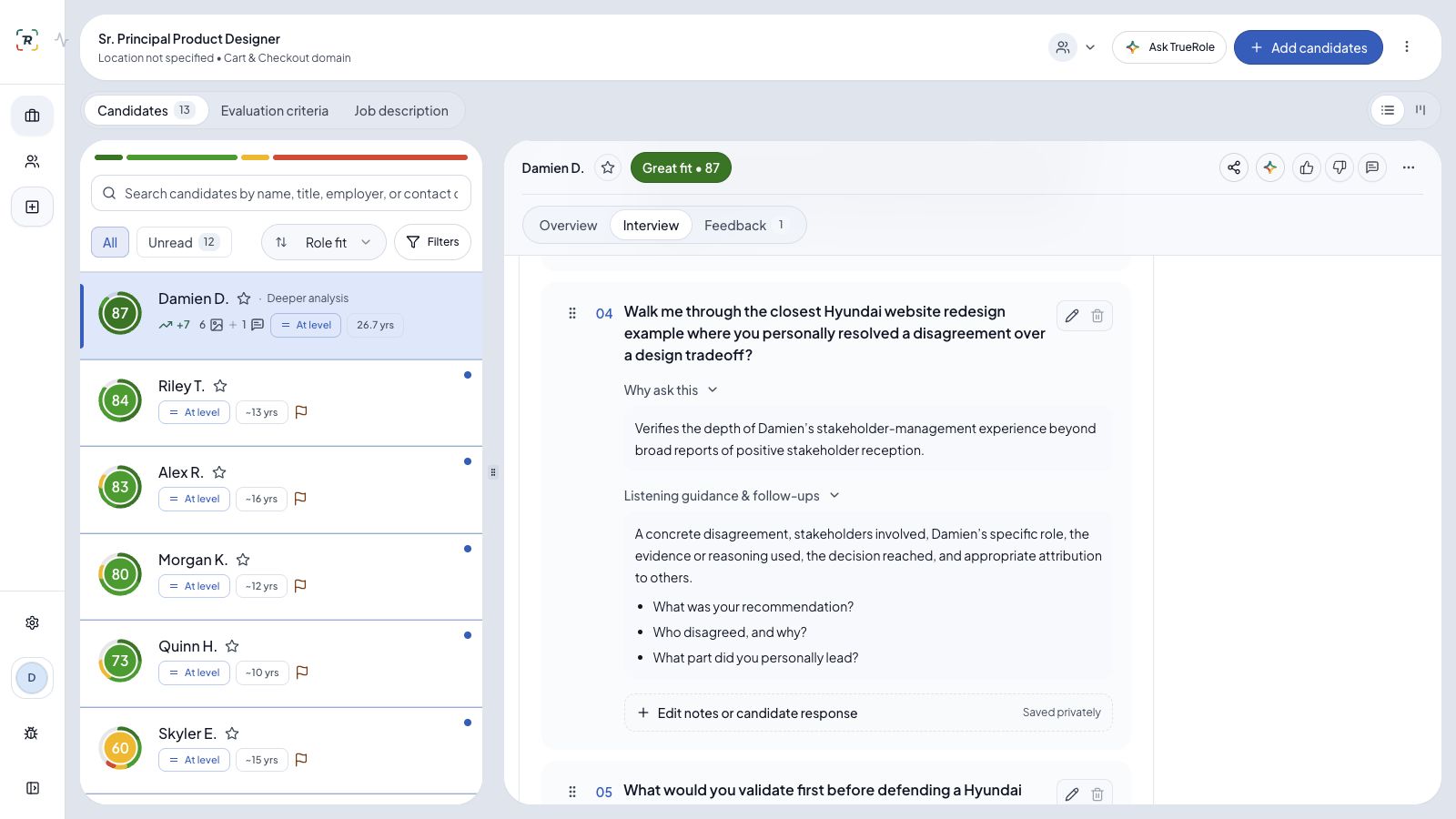1456x819 pixels.
Task: Click the AI sparkle icon in detail header
Action: (x=1270, y=167)
